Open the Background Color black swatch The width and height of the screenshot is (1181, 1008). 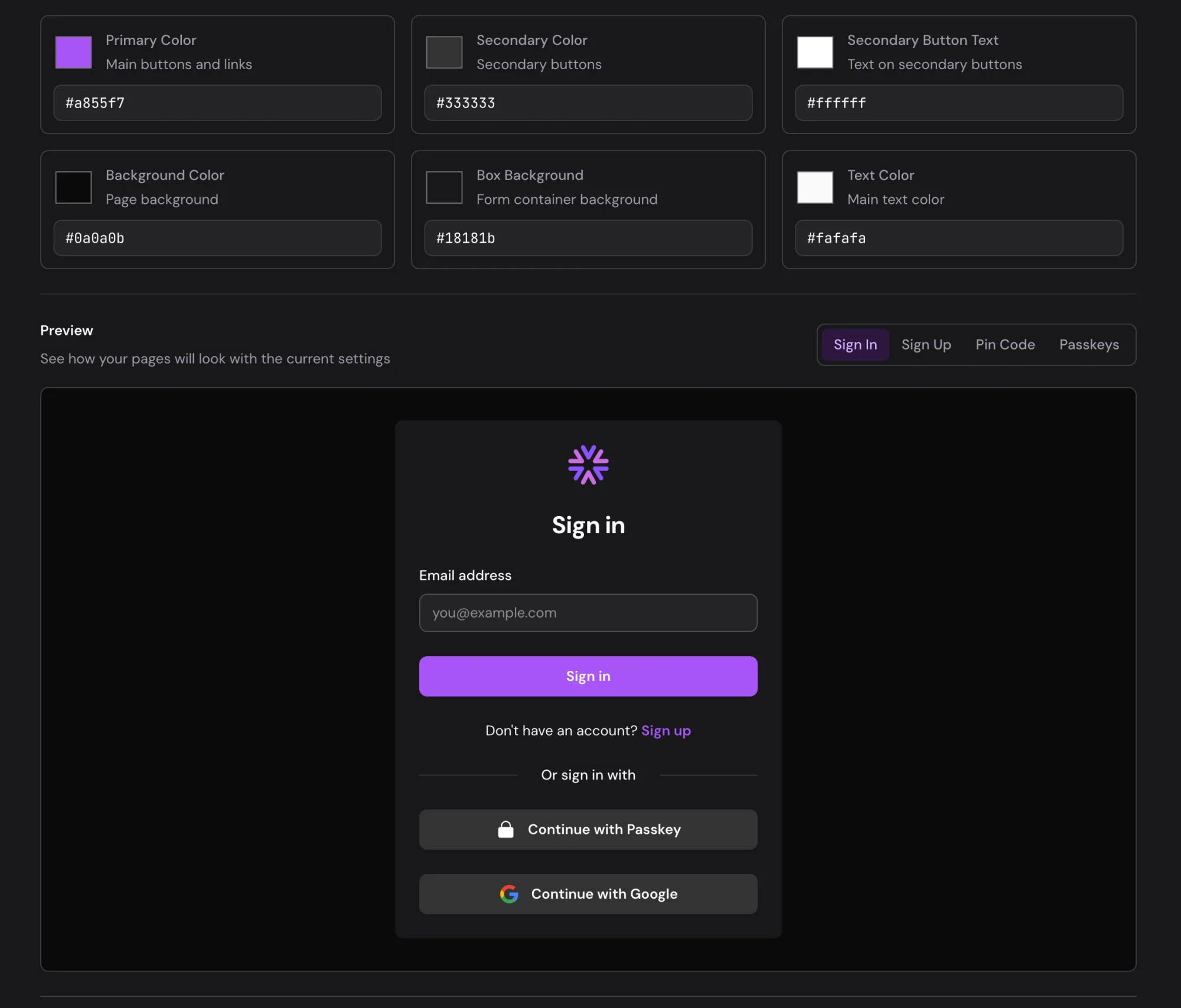[x=73, y=187]
